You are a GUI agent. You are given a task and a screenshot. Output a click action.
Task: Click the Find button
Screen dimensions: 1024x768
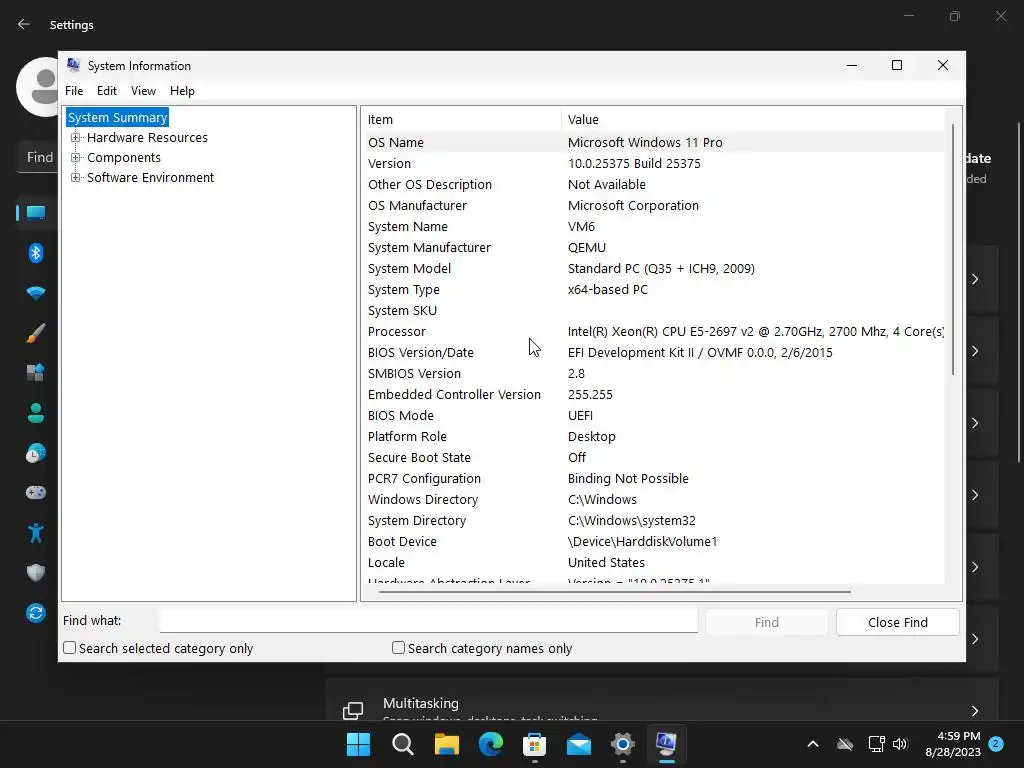(x=766, y=622)
